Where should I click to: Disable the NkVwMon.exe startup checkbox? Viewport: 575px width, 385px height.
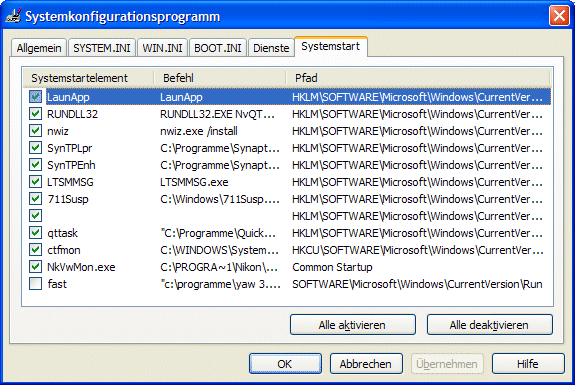coord(36,267)
